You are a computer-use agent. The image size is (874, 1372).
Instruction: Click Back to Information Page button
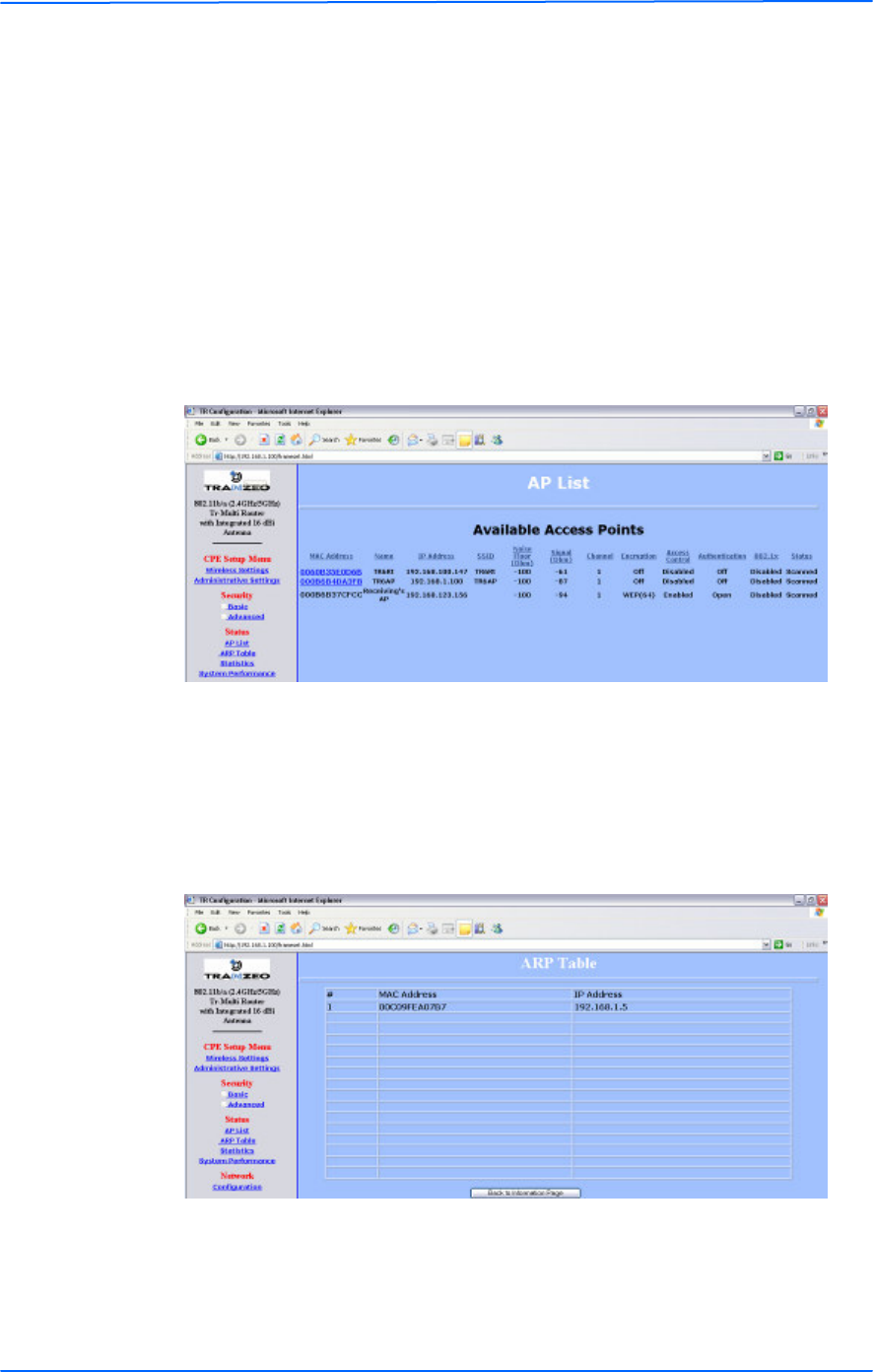tap(525, 1192)
